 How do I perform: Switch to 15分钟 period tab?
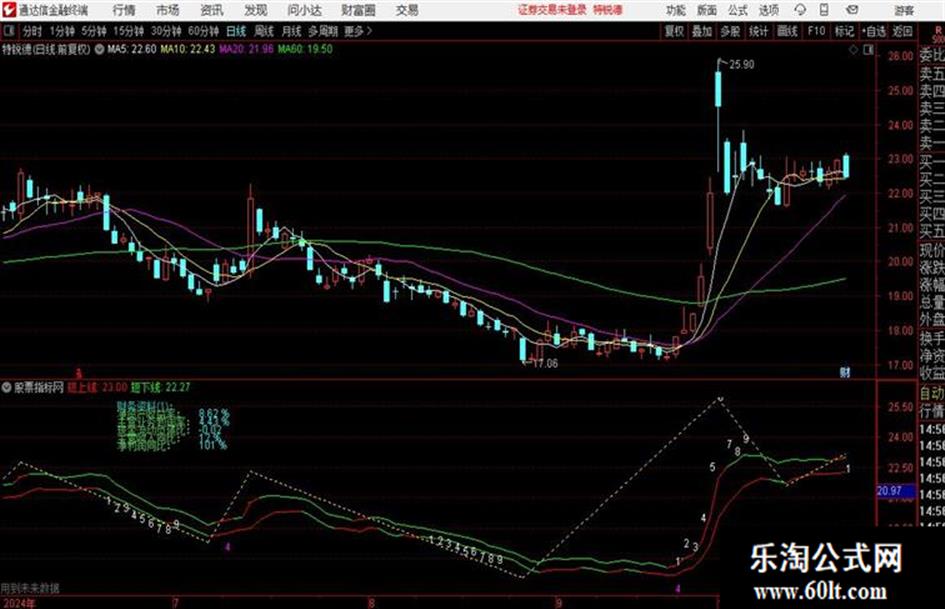click(129, 31)
